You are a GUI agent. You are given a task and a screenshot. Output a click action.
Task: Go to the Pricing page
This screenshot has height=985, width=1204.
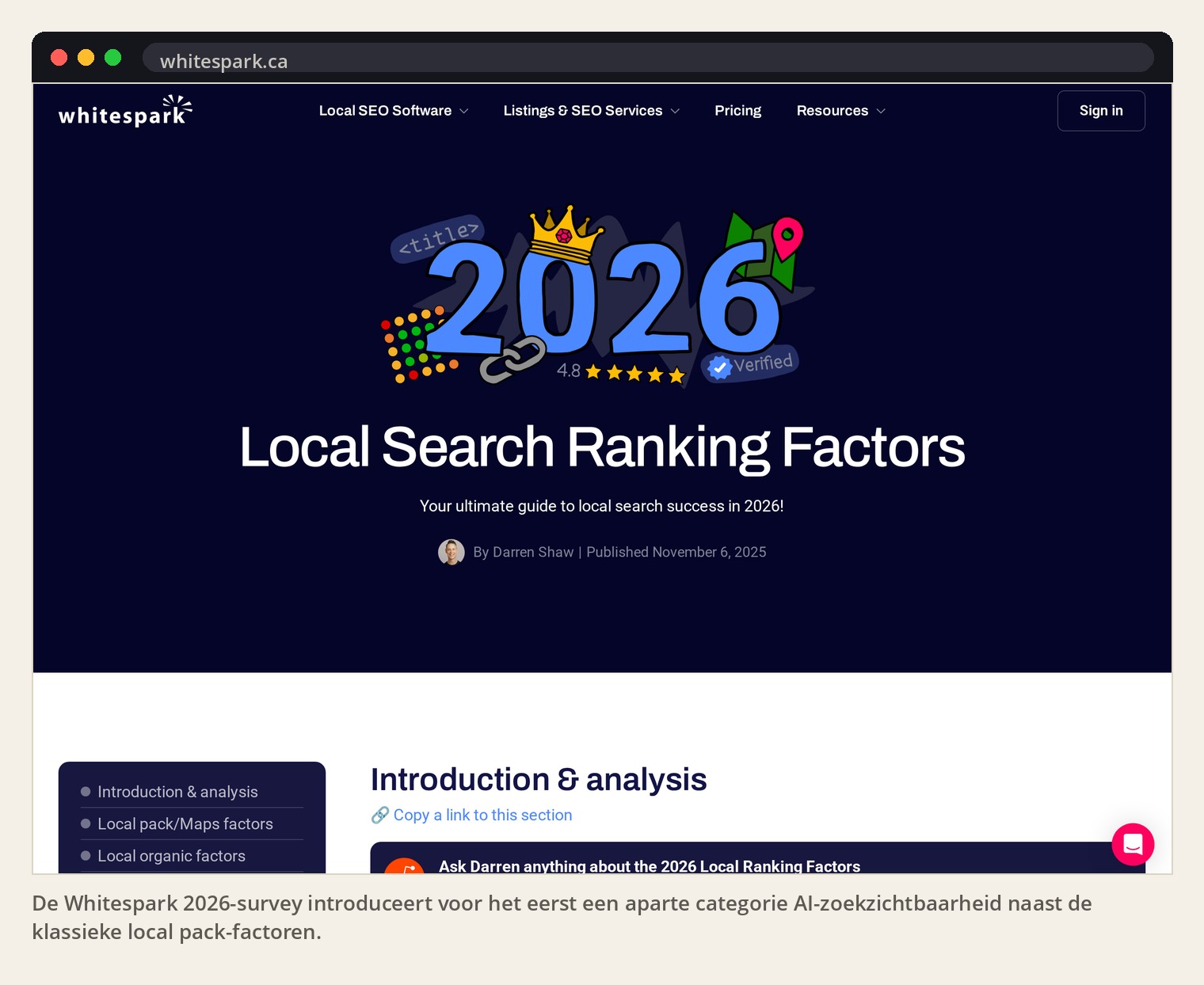pos(738,111)
